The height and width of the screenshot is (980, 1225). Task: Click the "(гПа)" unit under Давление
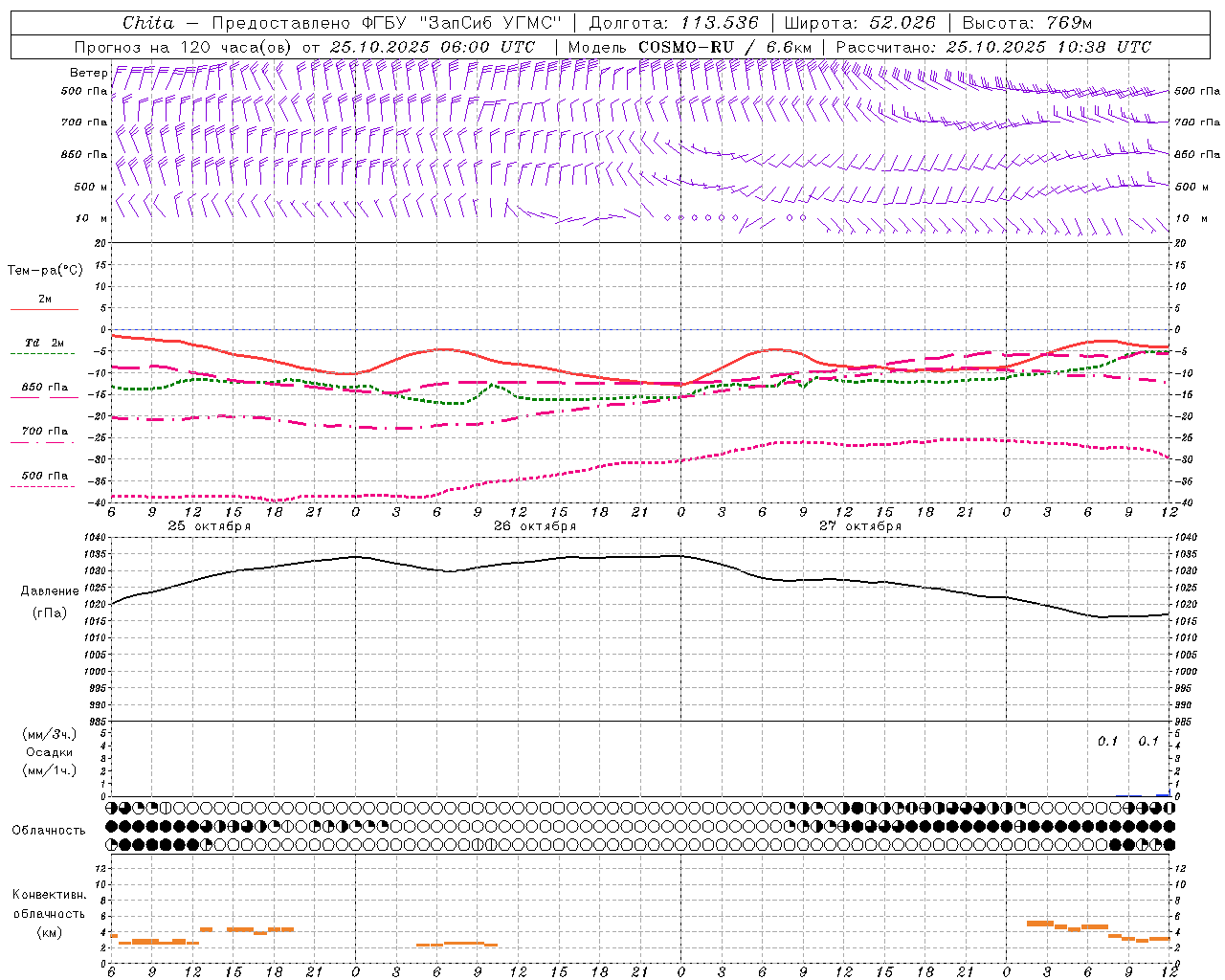point(50,613)
